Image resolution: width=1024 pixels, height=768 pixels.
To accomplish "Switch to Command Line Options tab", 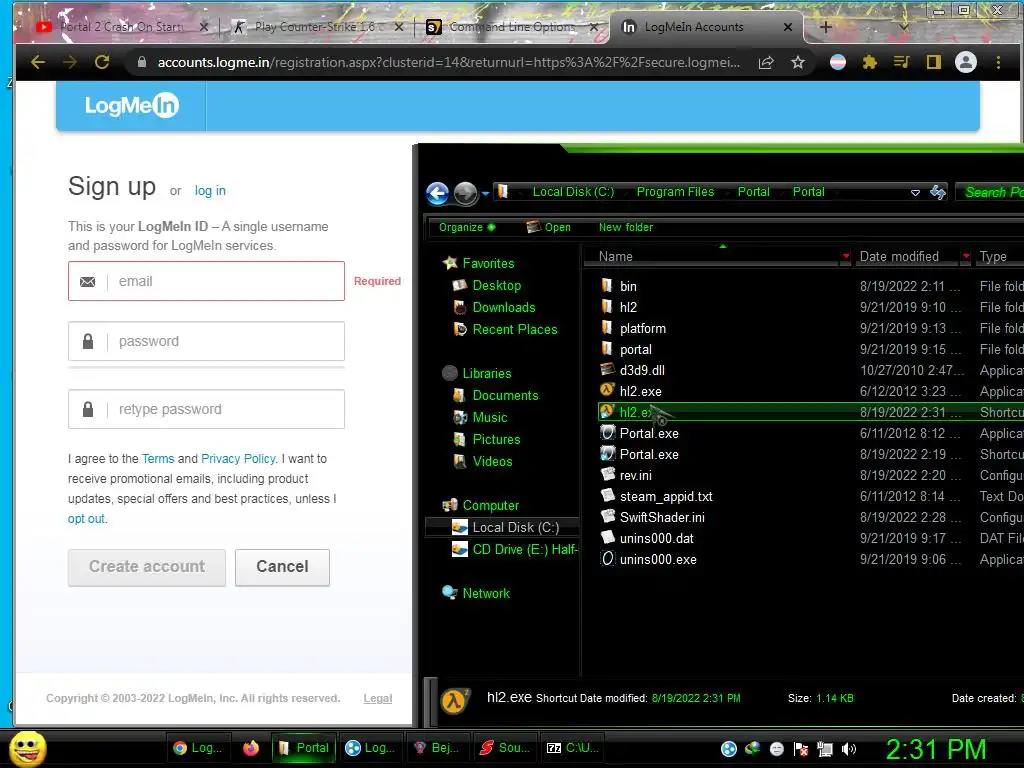I will (511, 27).
